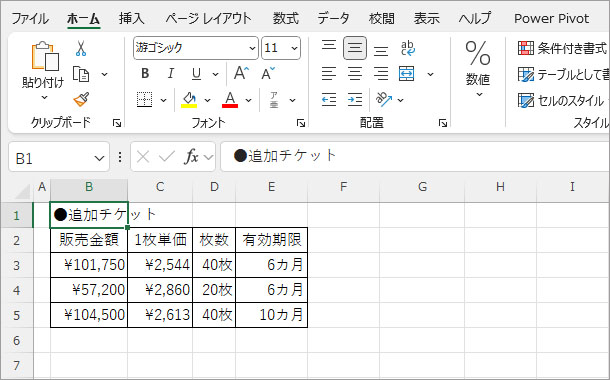Viewport: 610px width, 380px height.
Task: Open the font size dropdown 11
Action: point(294,48)
